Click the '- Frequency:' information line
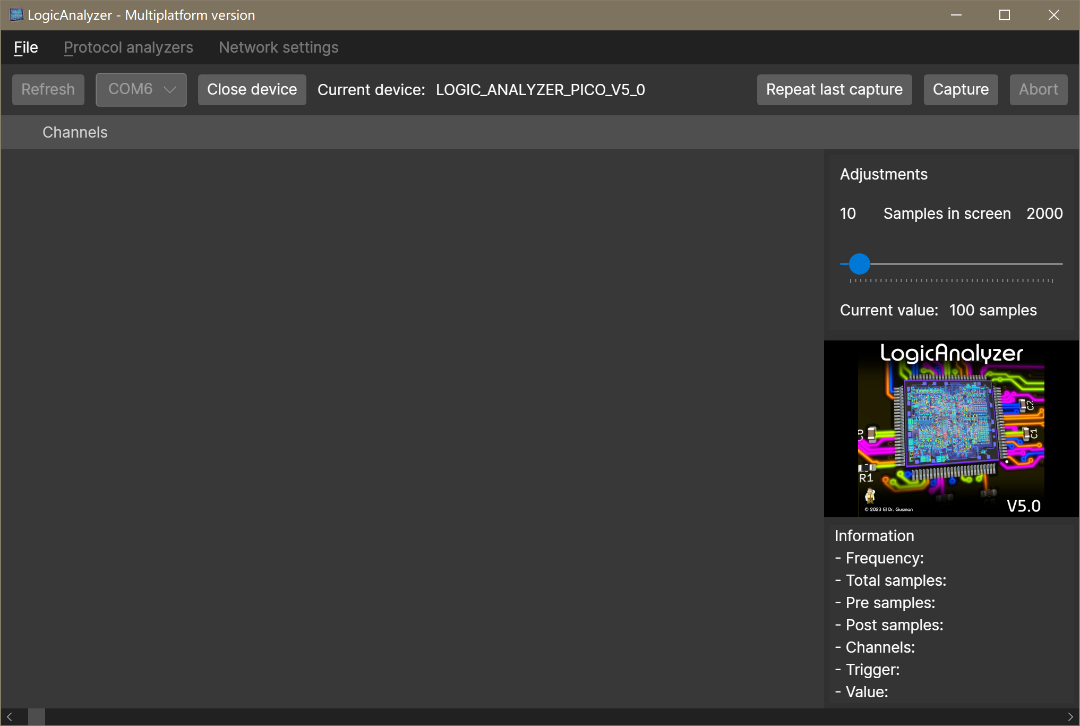 [880, 558]
